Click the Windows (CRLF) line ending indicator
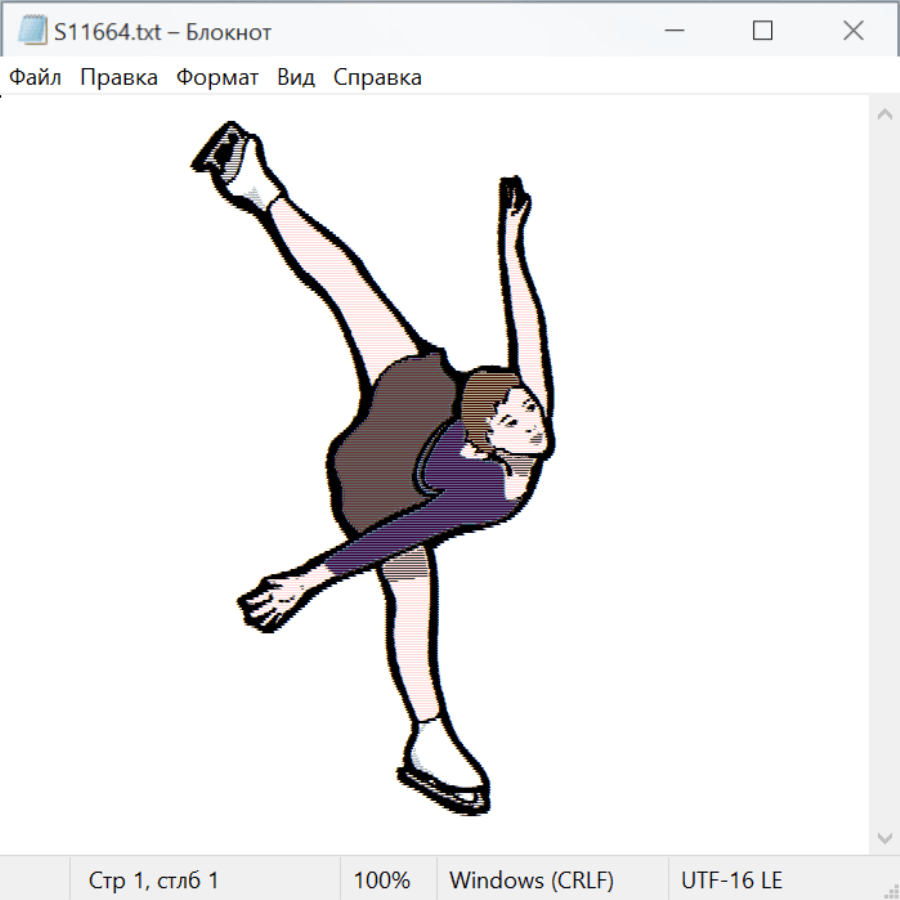This screenshot has width=900, height=900. click(531, 880)
